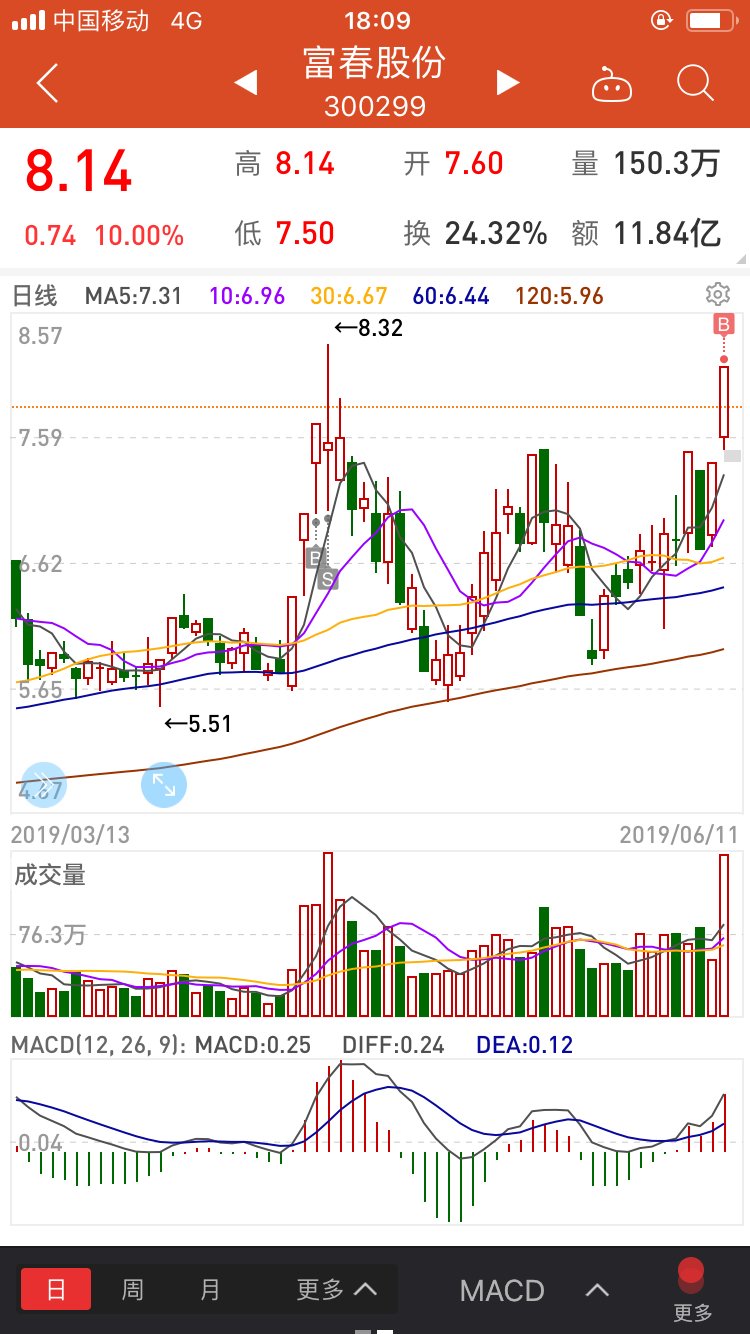The width and height of the screenshot is (750, 1334).
Task: Tap the amount value 11.84亿
Action: pyautogui.click(x=667, y=234)
